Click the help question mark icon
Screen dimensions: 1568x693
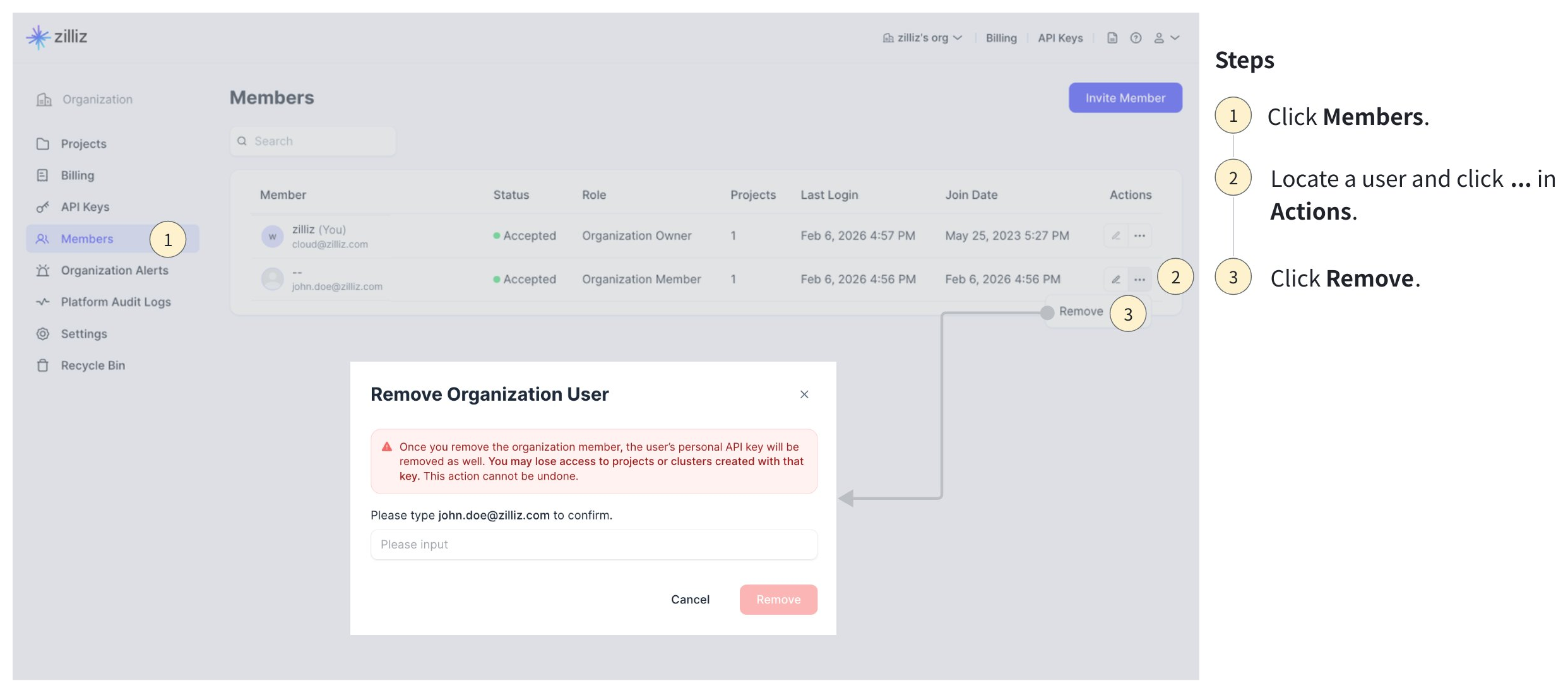(x=1136, y=38)
